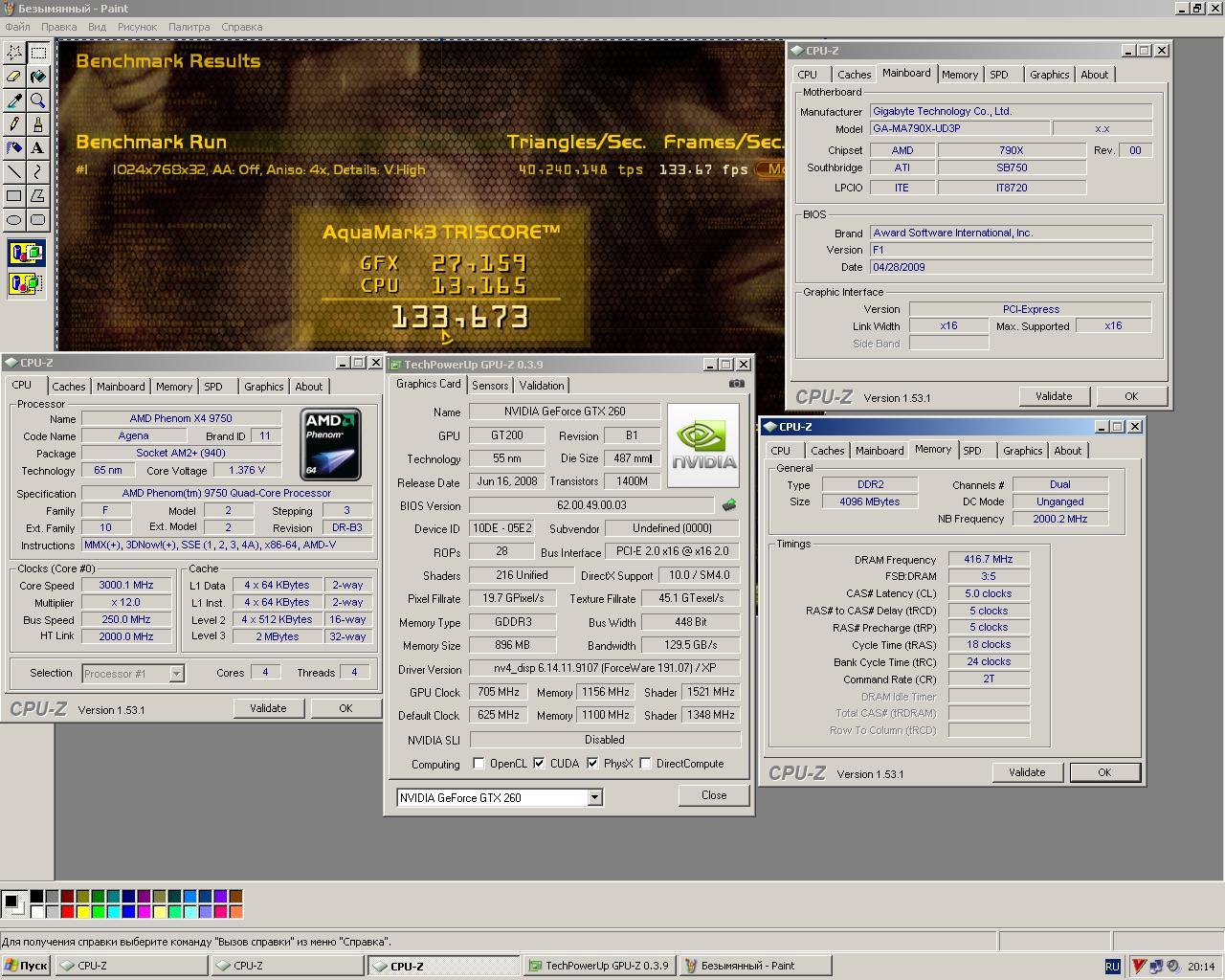Screen dimensions: 1225x980
Task: Activate the Magnifier tool in Paint
Action: pyautogui.click(x=38, y=100)
